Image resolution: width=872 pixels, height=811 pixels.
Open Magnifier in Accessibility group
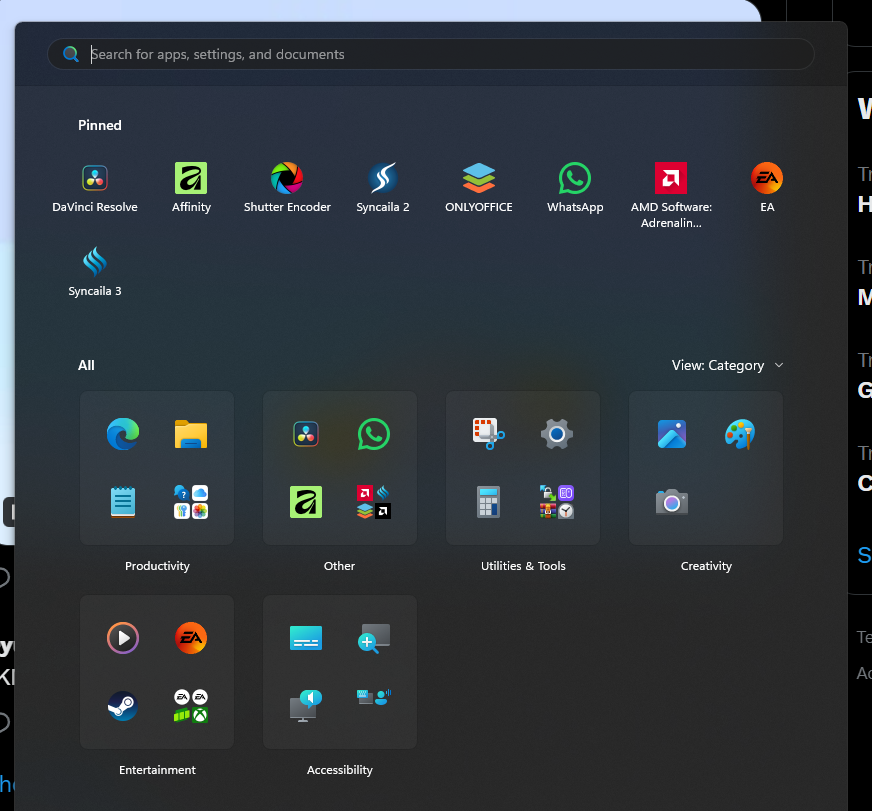tap(374, 638)
